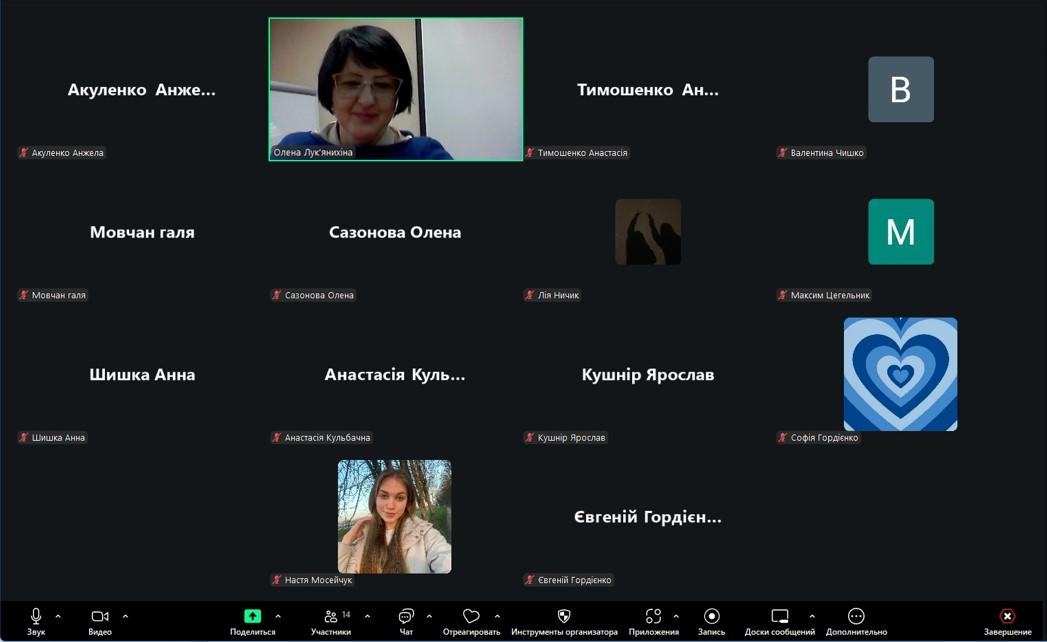The image size is (1047, 642).
Task: Click muted mic icon of Акуленко Анжела
Action: 24,152
